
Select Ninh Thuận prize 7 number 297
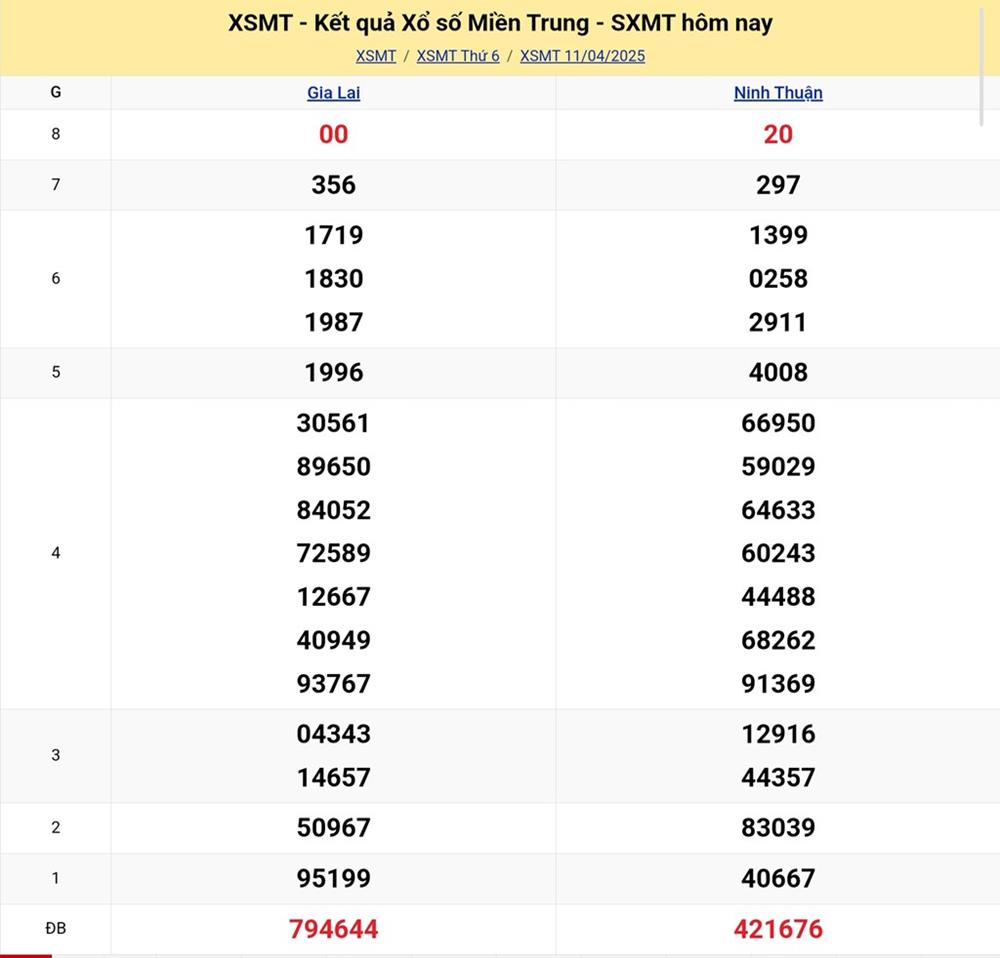coord(778,185)
